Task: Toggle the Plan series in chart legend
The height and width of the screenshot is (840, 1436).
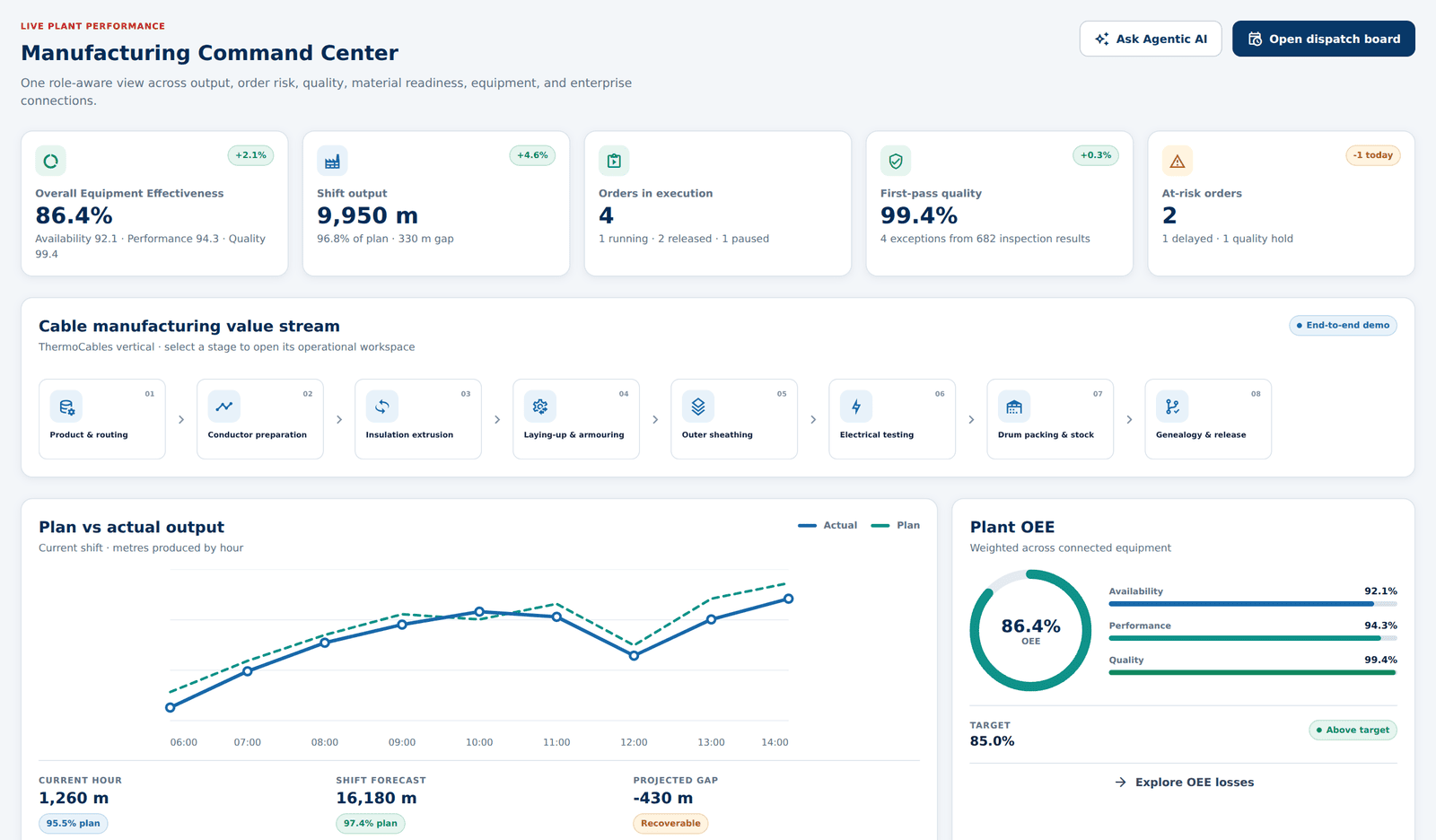Action: (896, 525)
